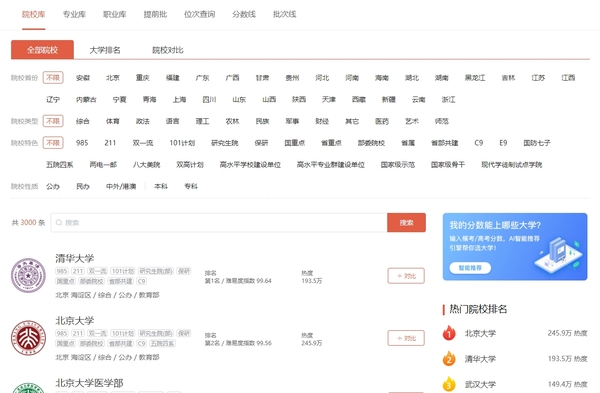The image size is (600, 393).
Task: Filter feature 985
Action: click(82, 143)
